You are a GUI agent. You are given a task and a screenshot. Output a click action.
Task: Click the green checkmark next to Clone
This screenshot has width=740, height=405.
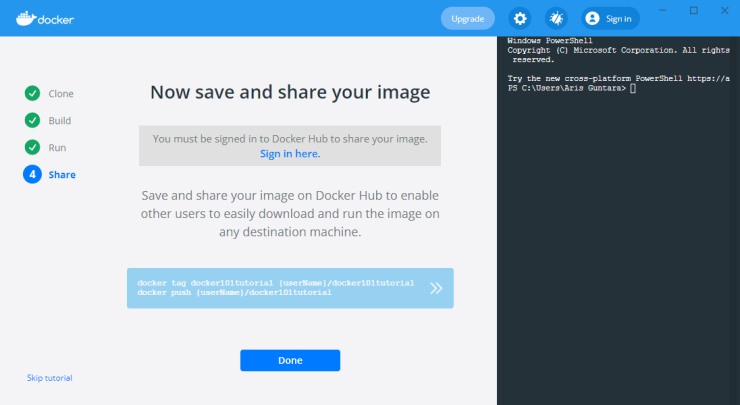[x=33, y=93]
